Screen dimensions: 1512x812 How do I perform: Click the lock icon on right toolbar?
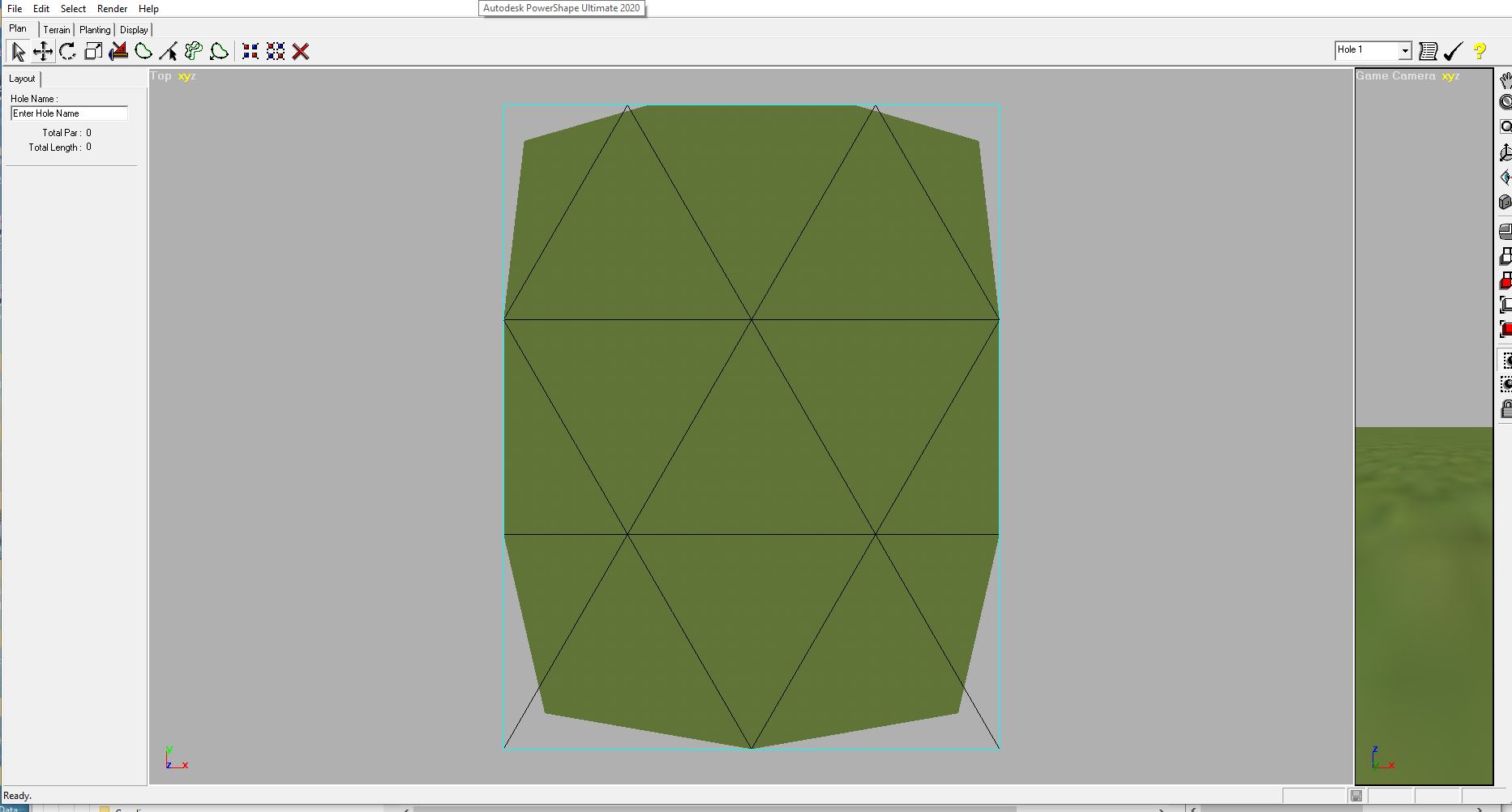1506,408
